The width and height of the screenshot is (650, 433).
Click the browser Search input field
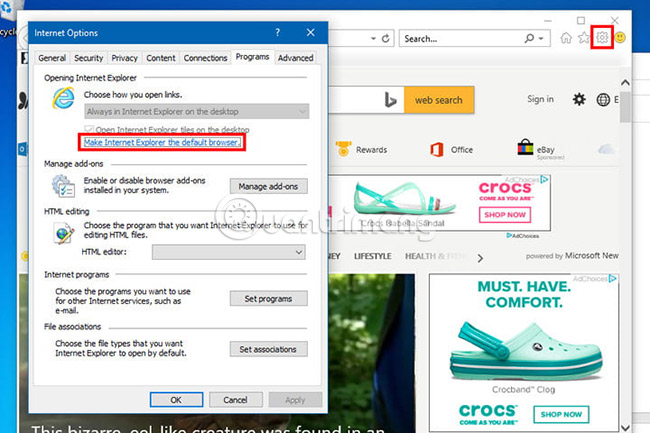(462, 39)
